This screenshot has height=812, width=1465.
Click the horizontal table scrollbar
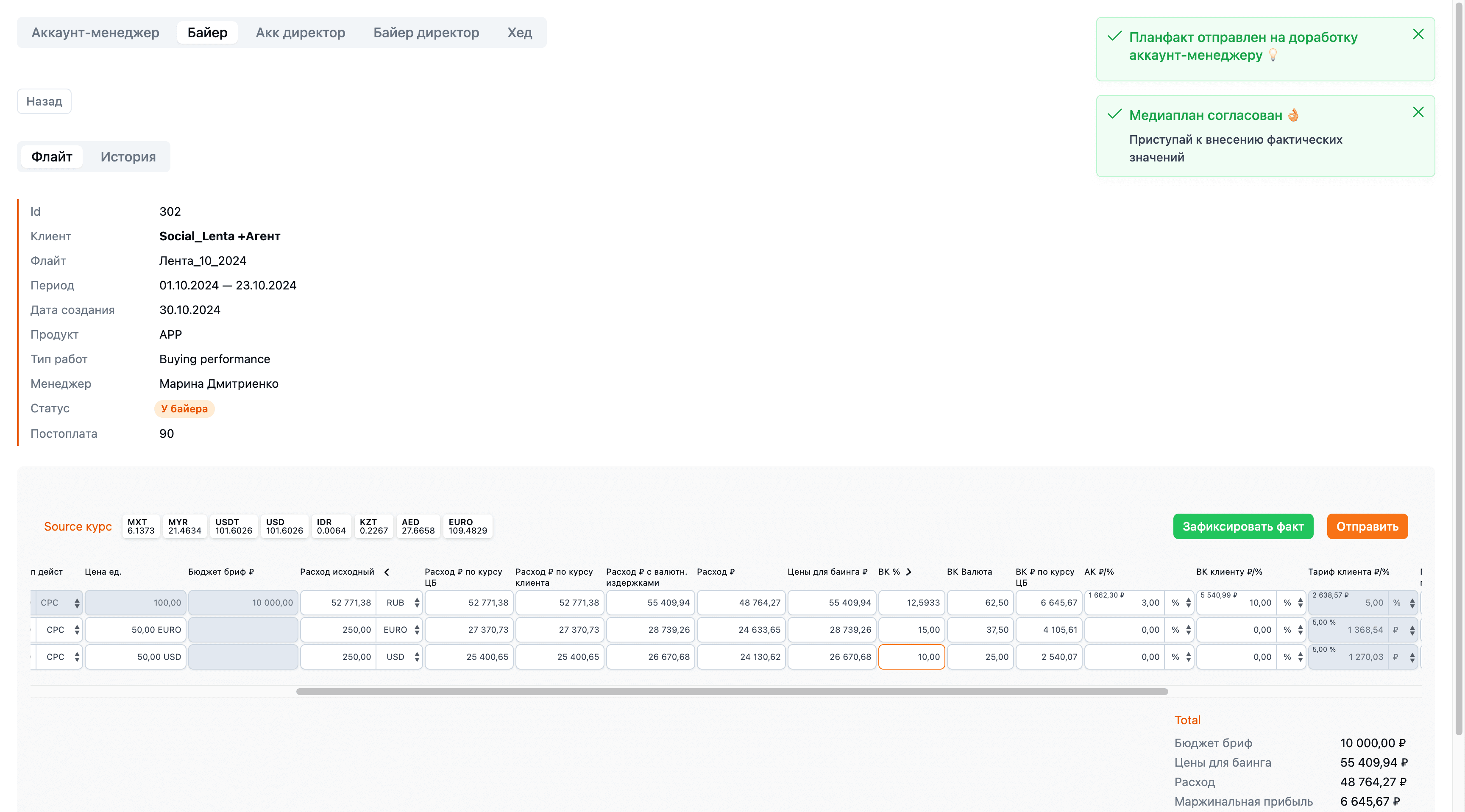[x=731, y=691]
